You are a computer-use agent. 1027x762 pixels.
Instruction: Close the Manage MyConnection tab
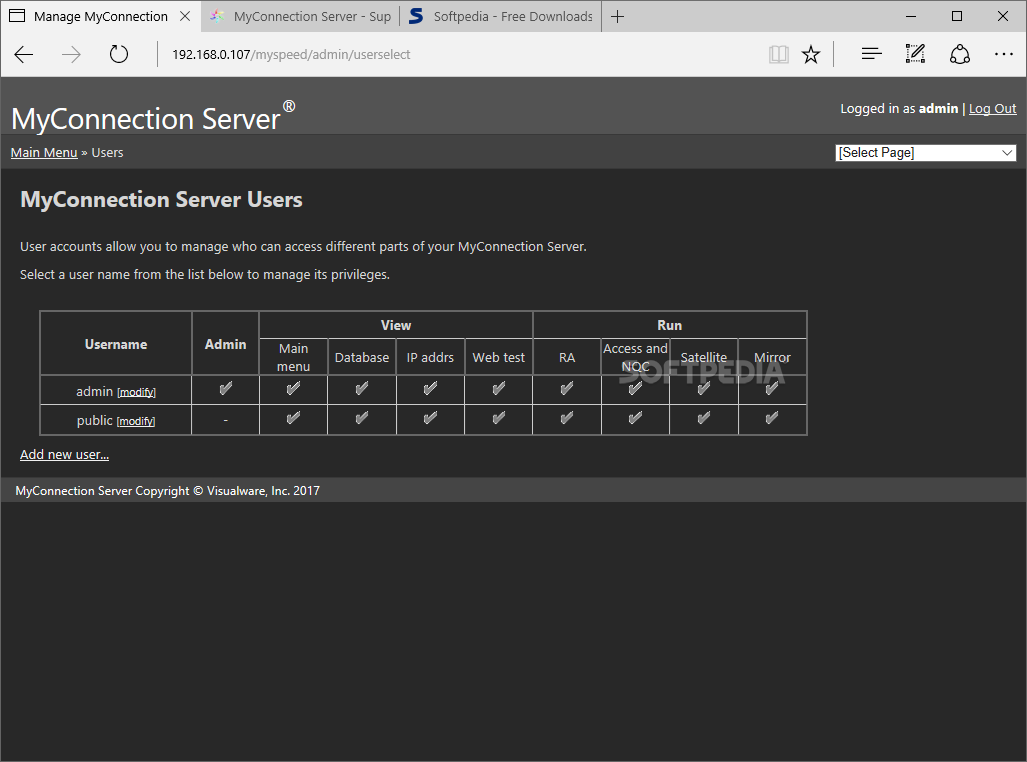185,16
